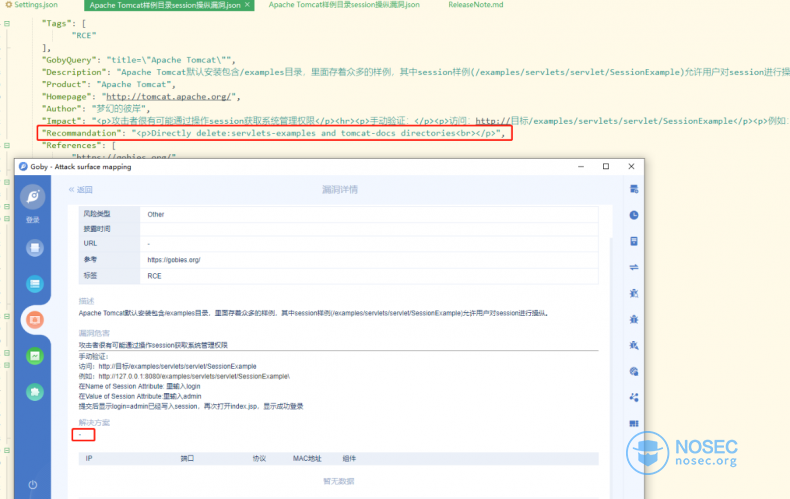Image resolution: width=790 pixels, height=499 pixels.
Task: Click the « 返回 back link in Goby
Action: tap(81, 190)
